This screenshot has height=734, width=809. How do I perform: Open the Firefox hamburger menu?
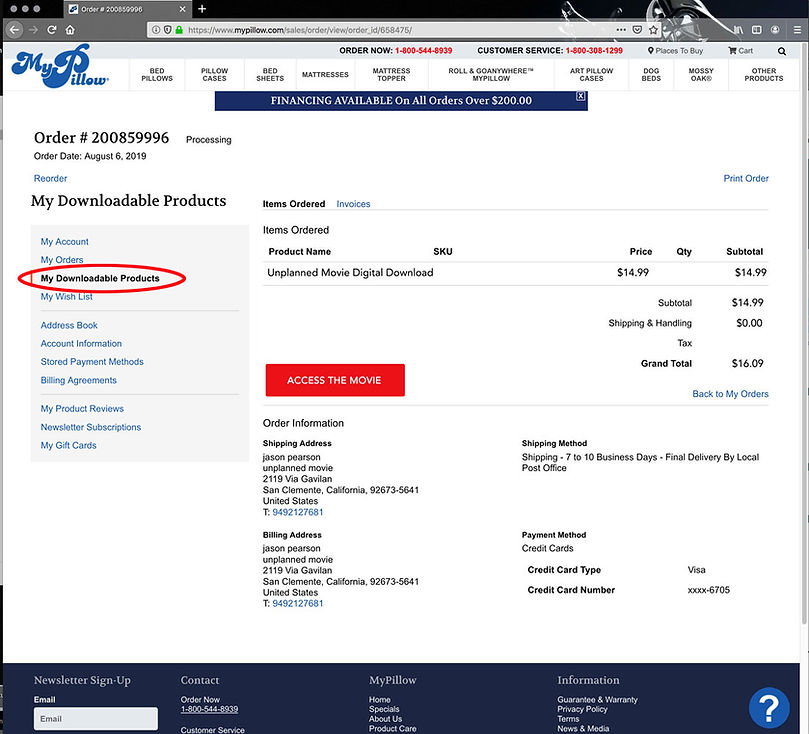click(x=797, y=30)
